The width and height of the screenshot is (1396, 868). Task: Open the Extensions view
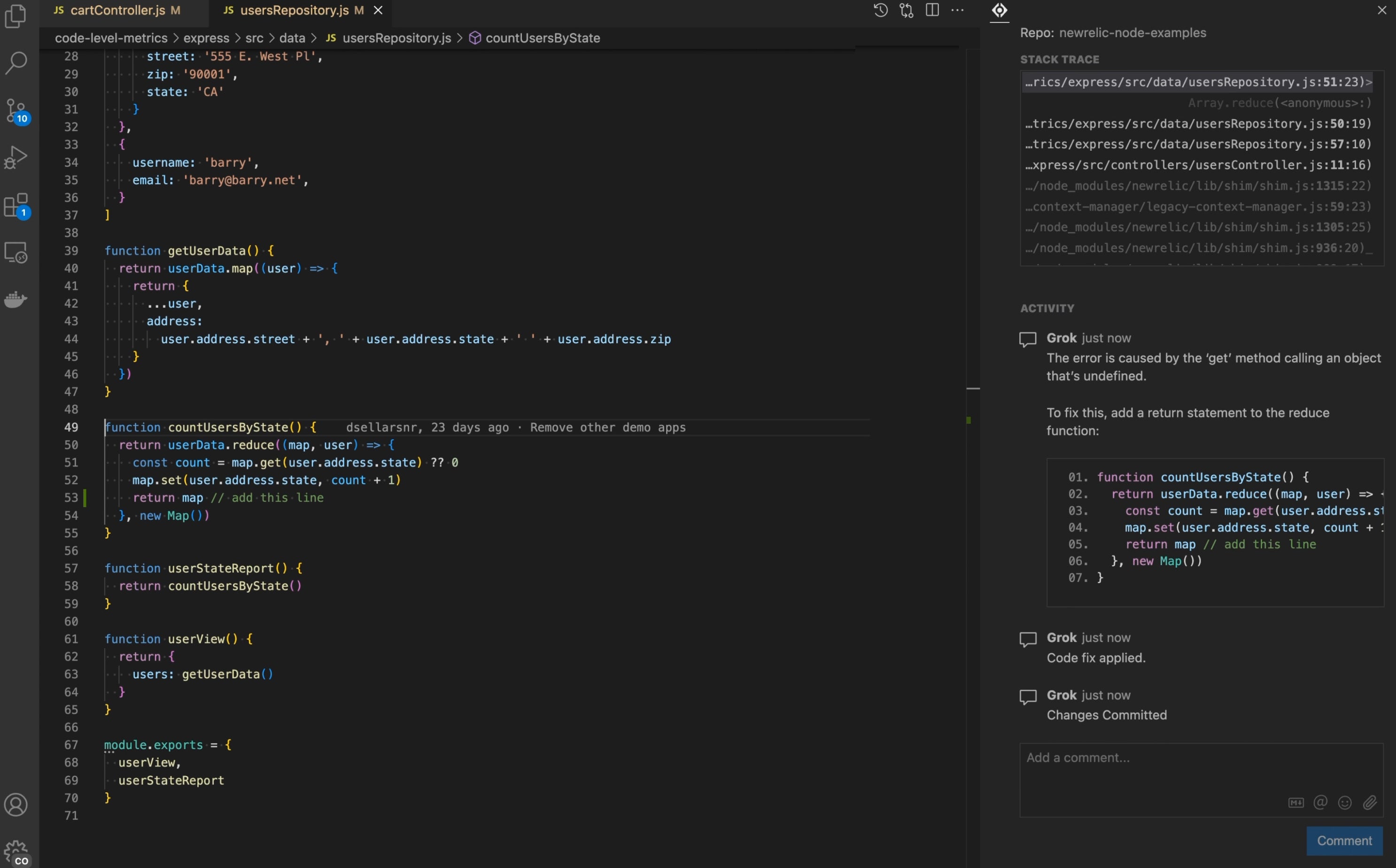pos(16,205)
